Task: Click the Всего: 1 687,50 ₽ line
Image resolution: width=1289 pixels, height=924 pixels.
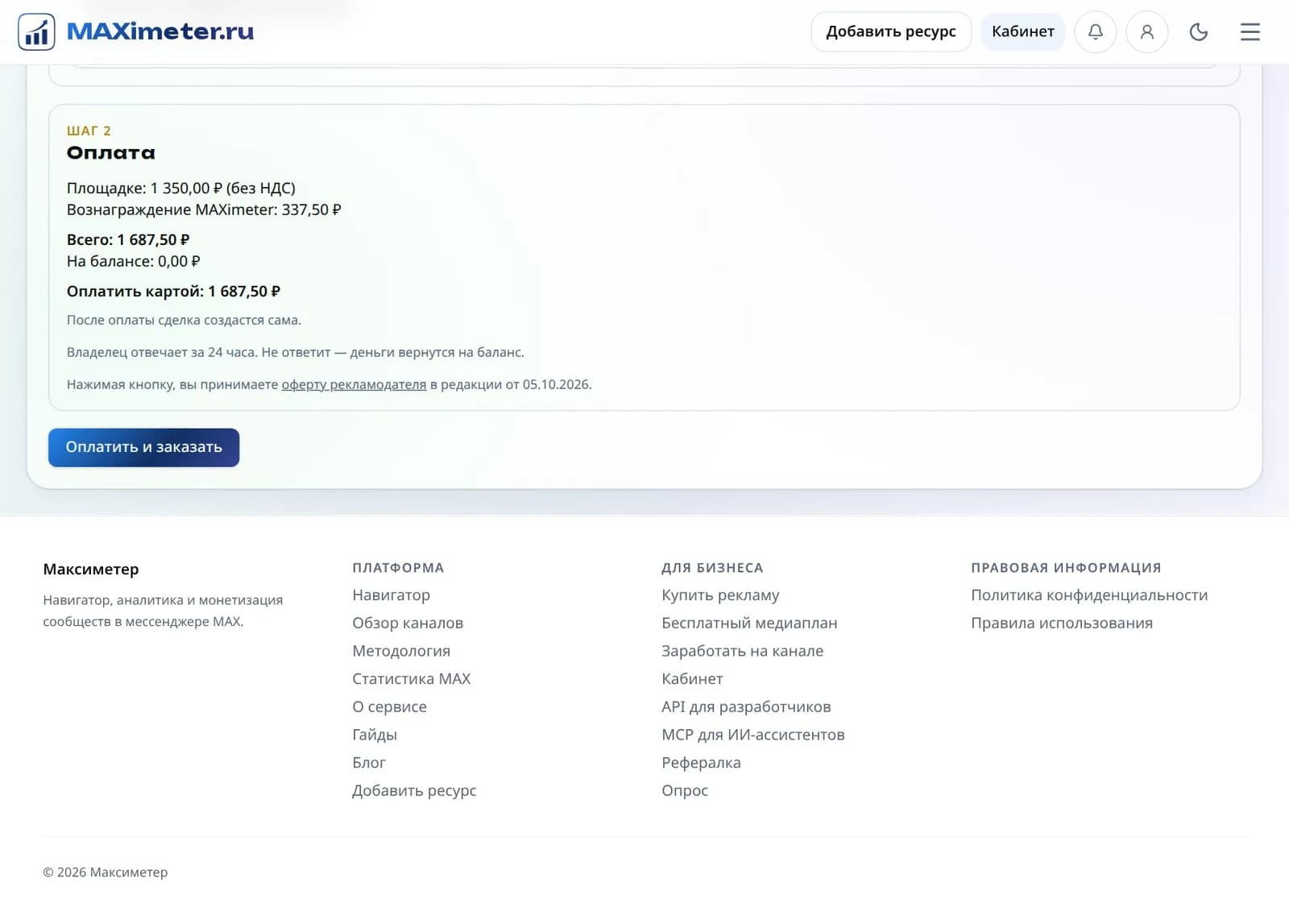Action: pos(128,240)
